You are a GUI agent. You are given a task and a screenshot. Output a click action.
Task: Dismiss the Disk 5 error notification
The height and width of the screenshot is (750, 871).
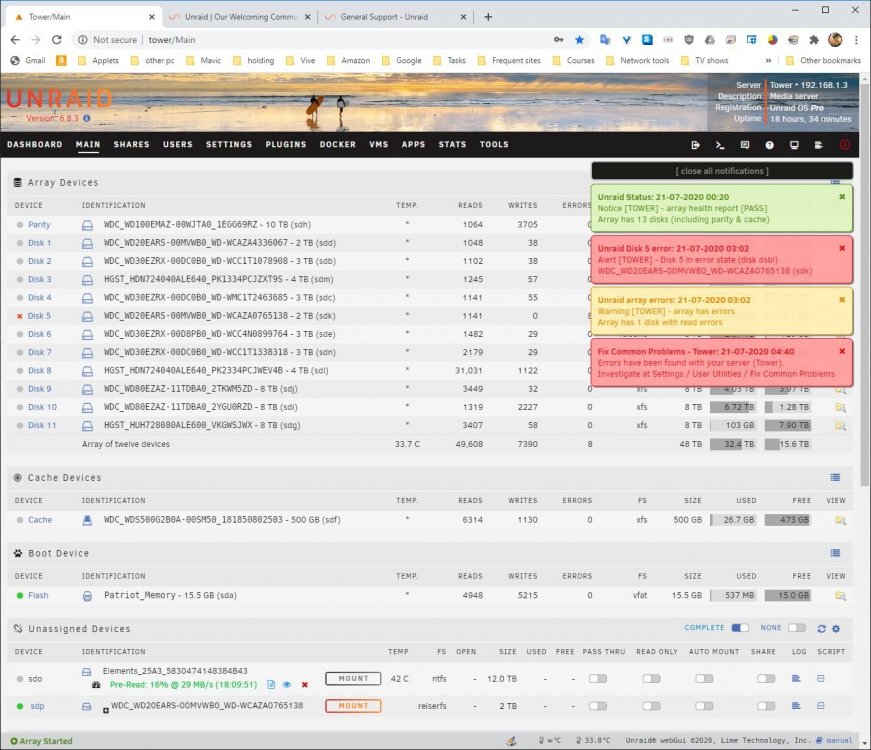[842, 248]
